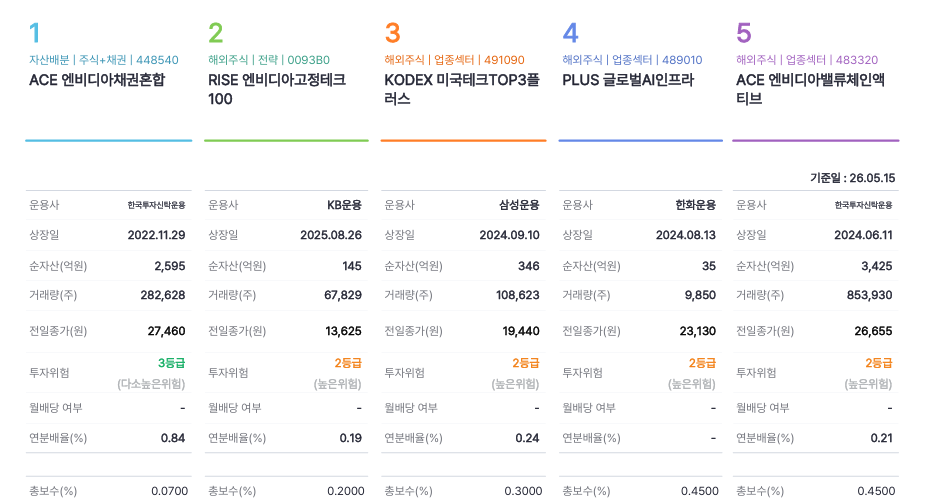Select previous close price 13,625
This screenshot has height=503, width=928.
point(343,331)
